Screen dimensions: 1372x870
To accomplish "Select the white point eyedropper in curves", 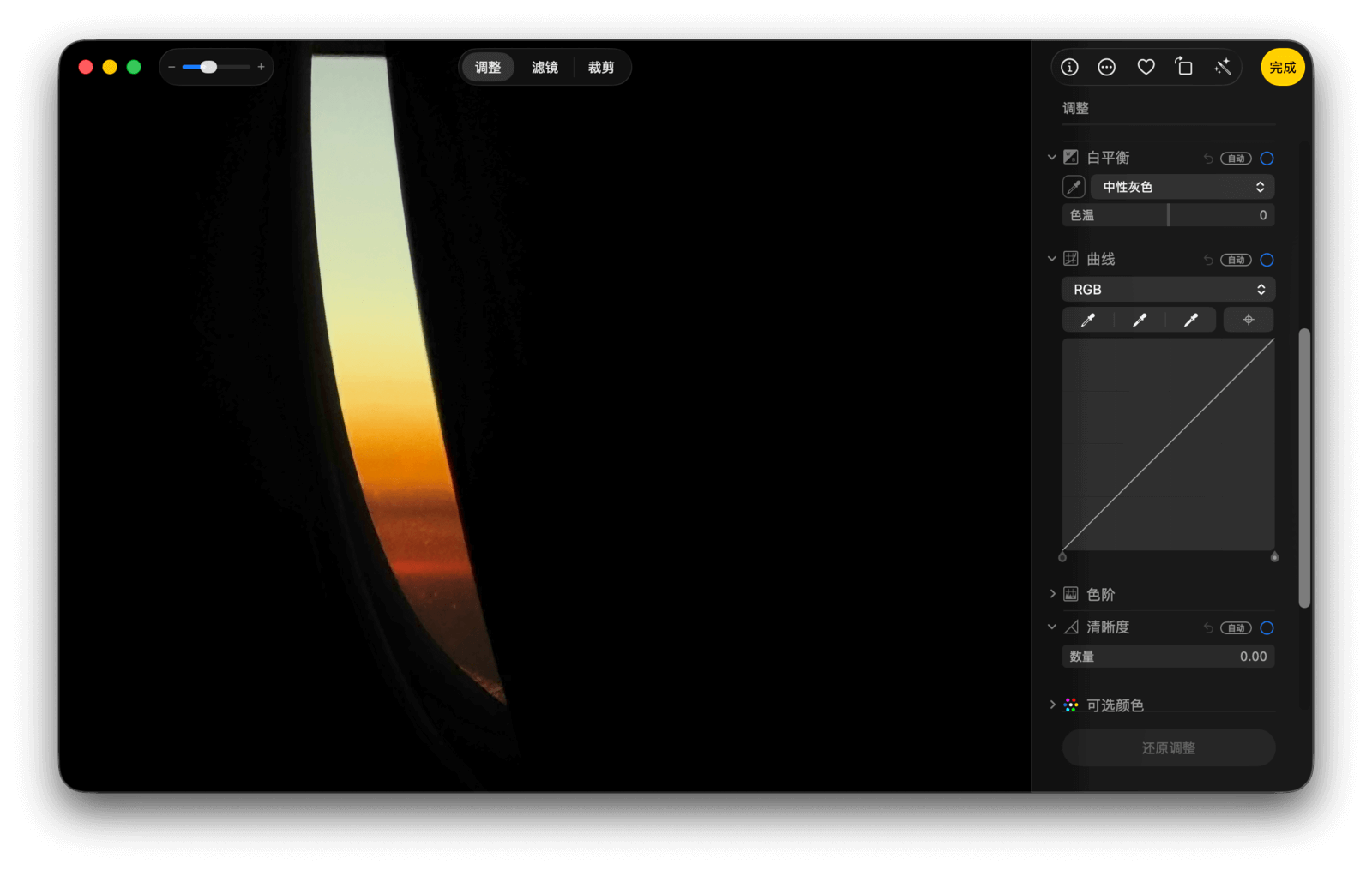I will point(1191,320).
